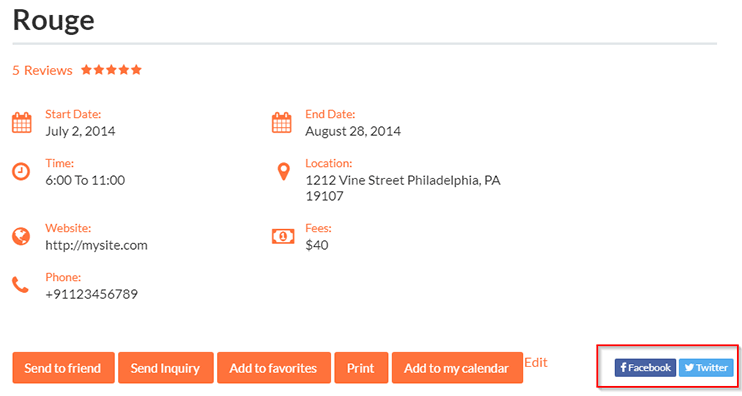This screenshot has height=396, width=742.
Task: Click the globe icon next to Website
Action: point(21,236)
